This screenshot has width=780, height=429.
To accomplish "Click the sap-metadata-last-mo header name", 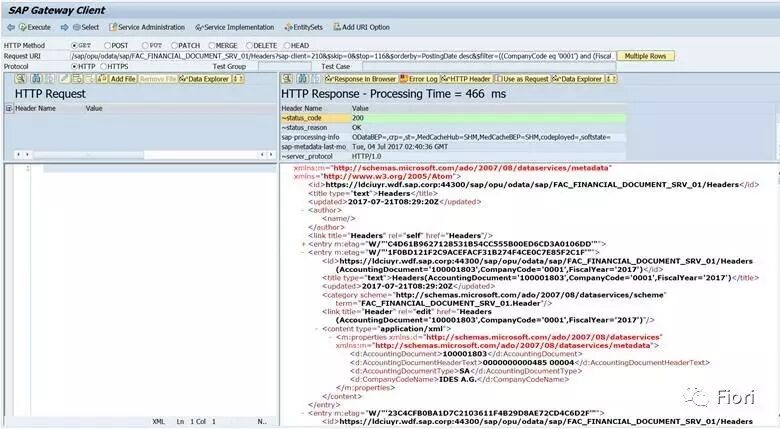I will [313, 147].
